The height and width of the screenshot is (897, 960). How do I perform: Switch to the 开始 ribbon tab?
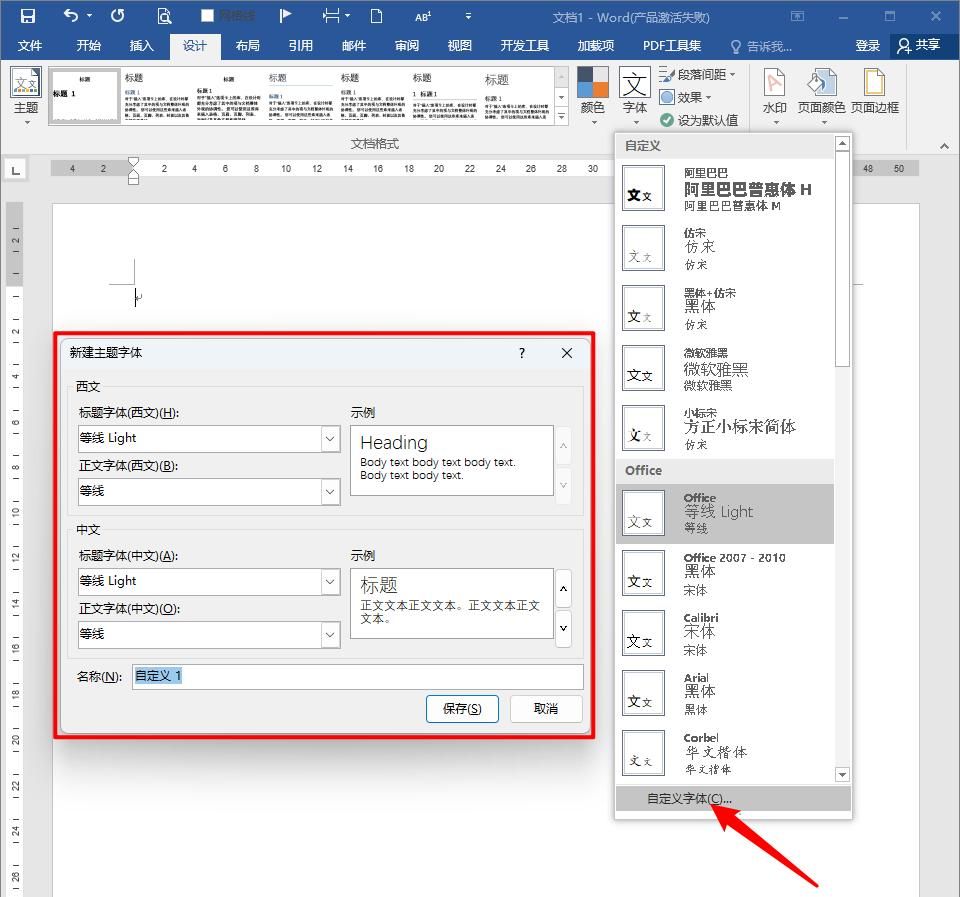[x=88, y=45]
